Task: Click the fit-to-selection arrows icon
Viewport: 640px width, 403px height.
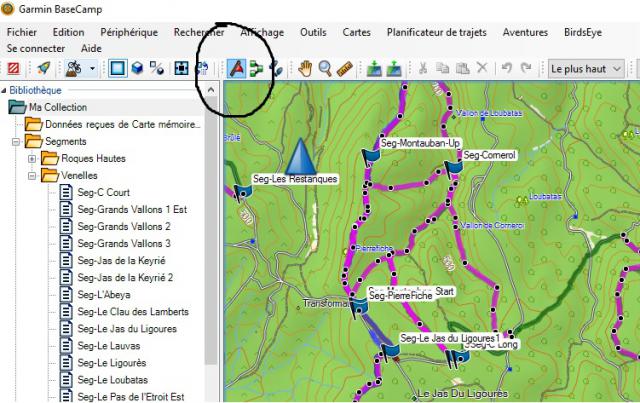Action: pos(181,68)
